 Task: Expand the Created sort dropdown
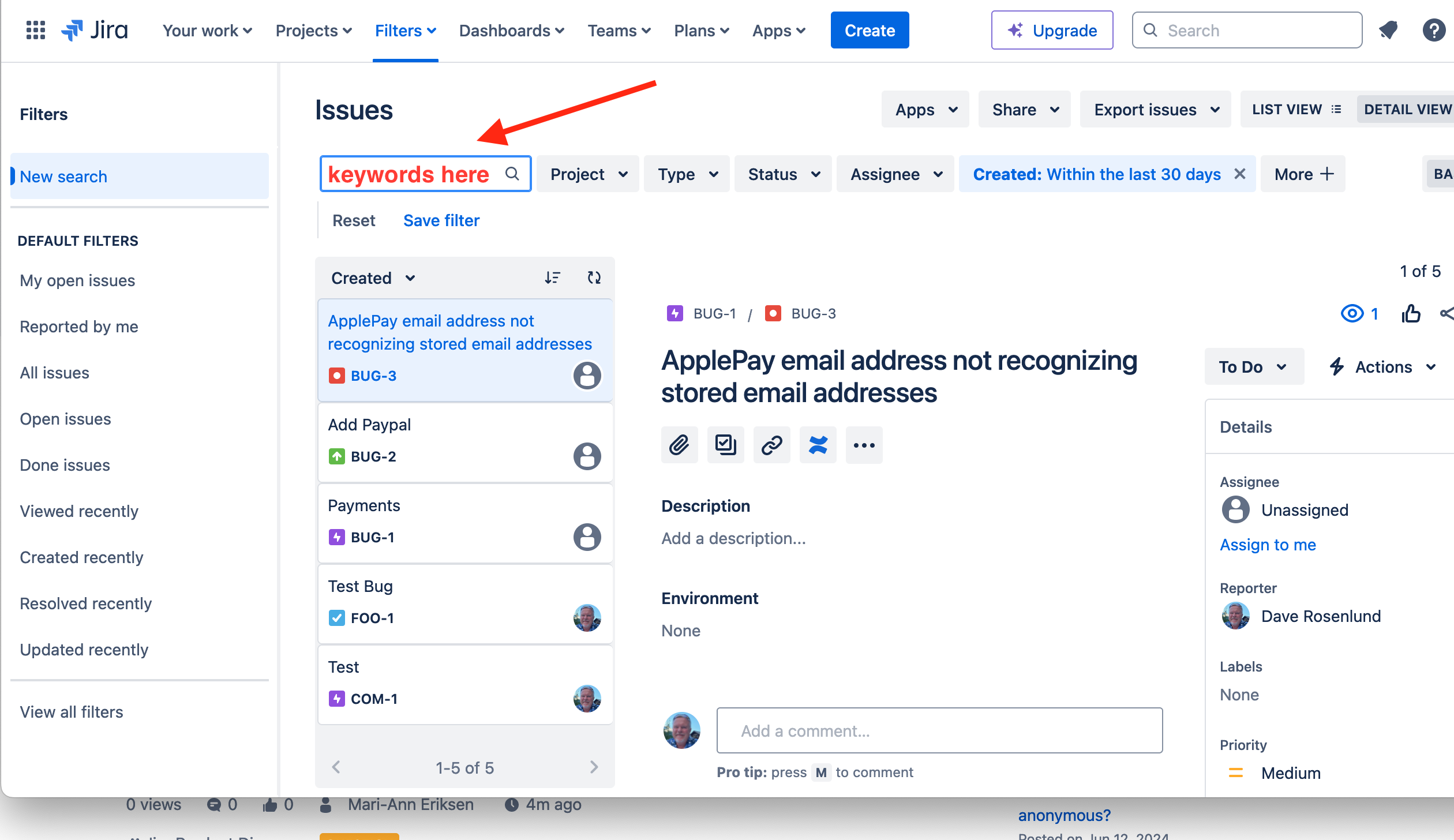pyautogui.click(x=372, y=277)
